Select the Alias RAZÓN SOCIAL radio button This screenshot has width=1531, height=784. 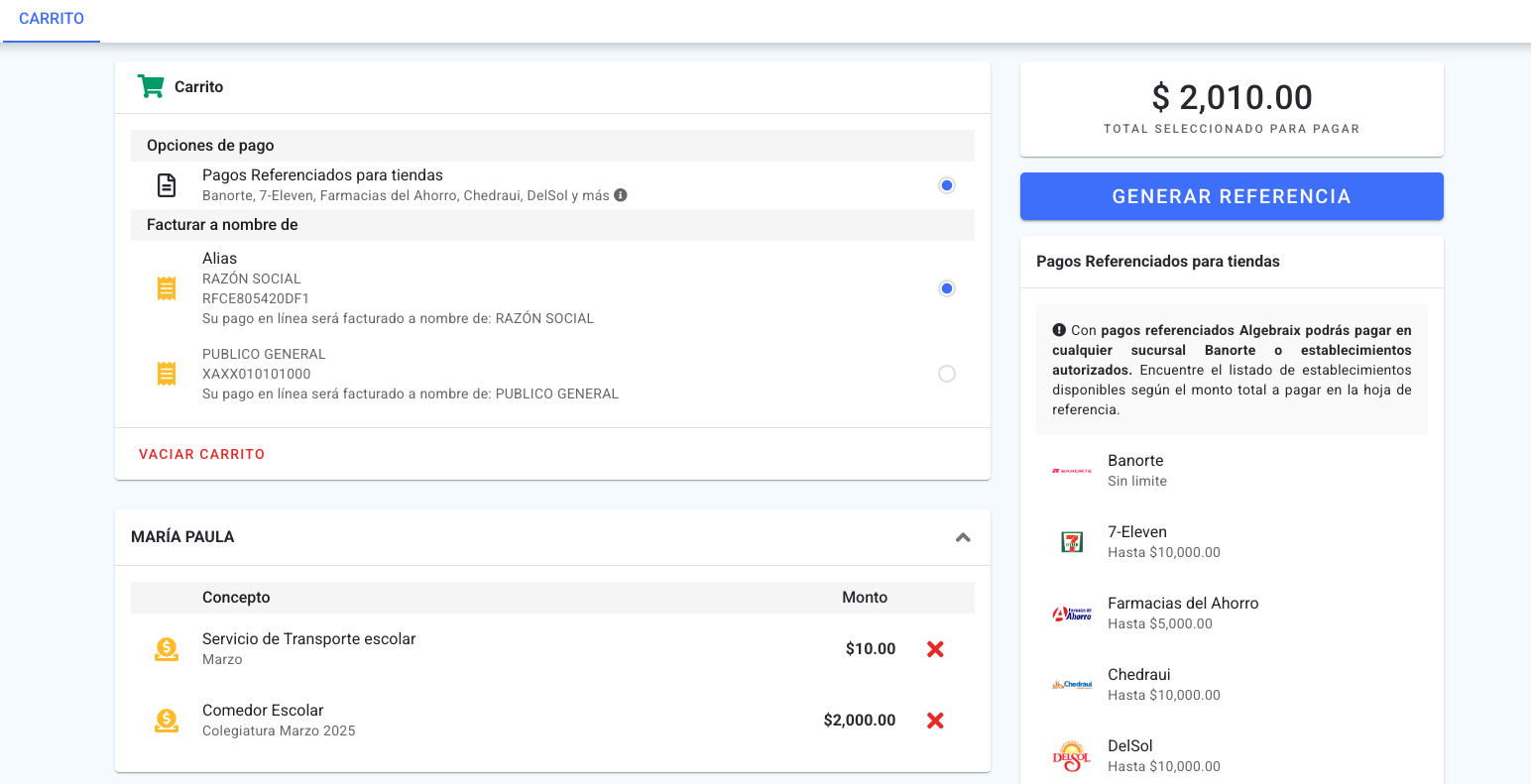pyautogui.click(x=947, y=288)
